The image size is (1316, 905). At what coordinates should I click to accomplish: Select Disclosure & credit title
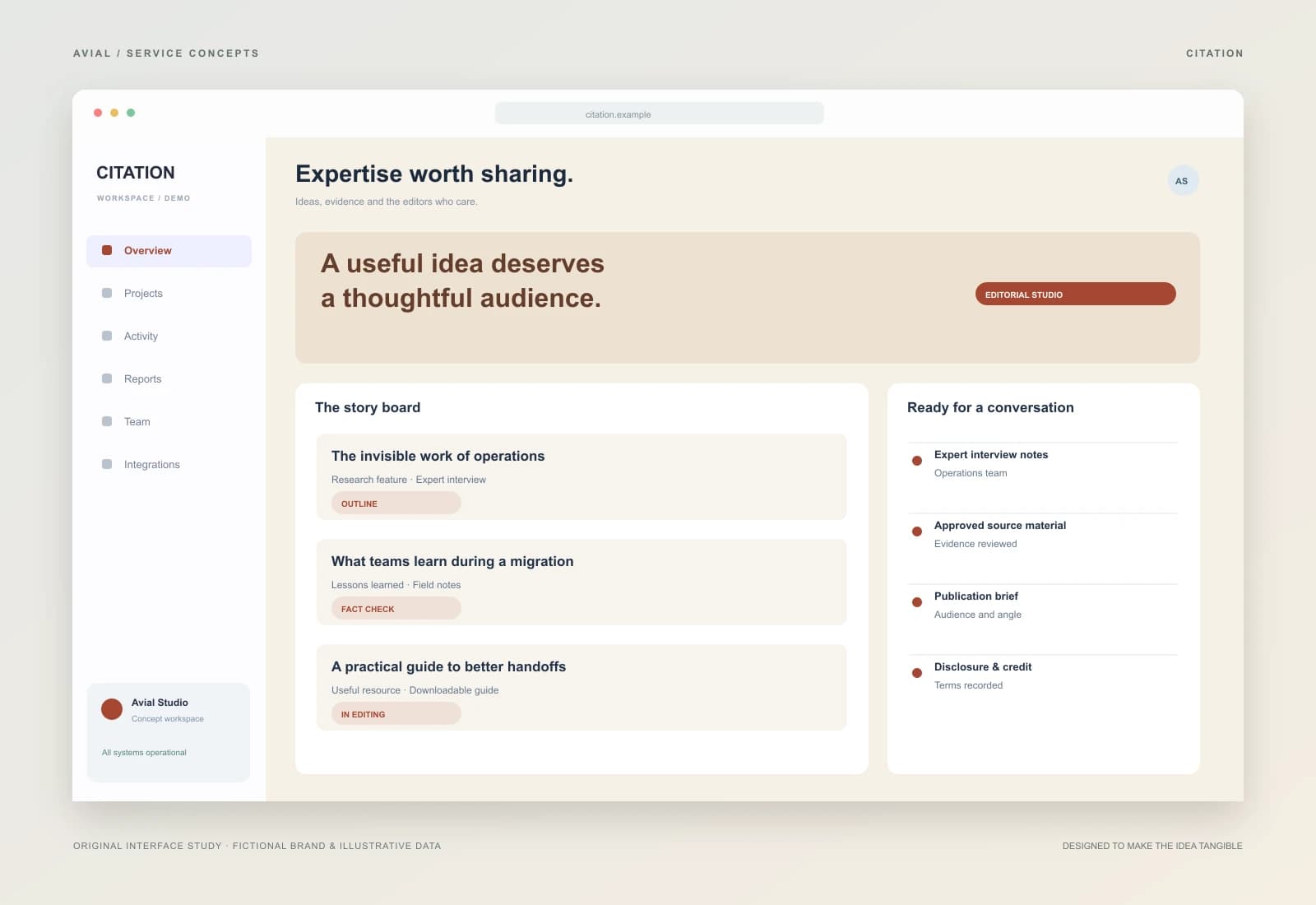point(983,667)
